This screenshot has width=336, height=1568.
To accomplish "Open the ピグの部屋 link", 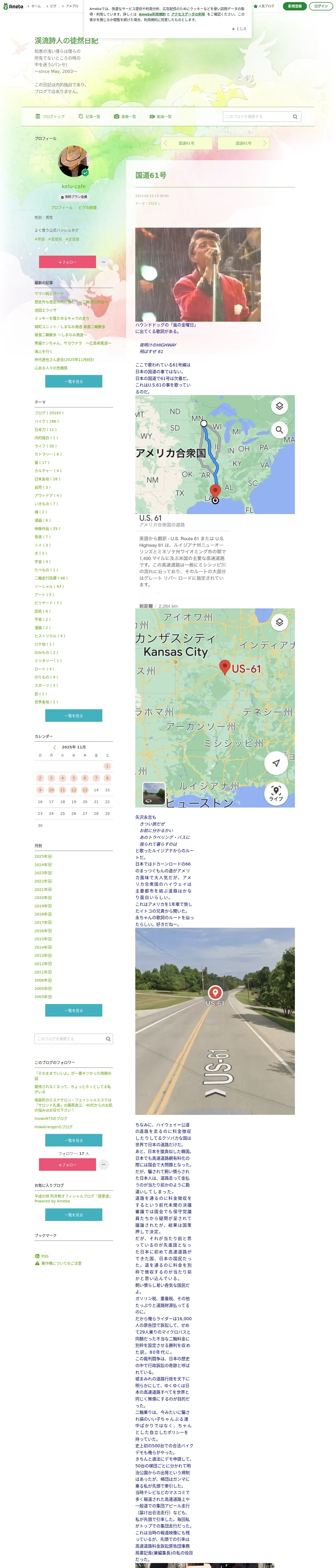I will [x=87, y=207].
